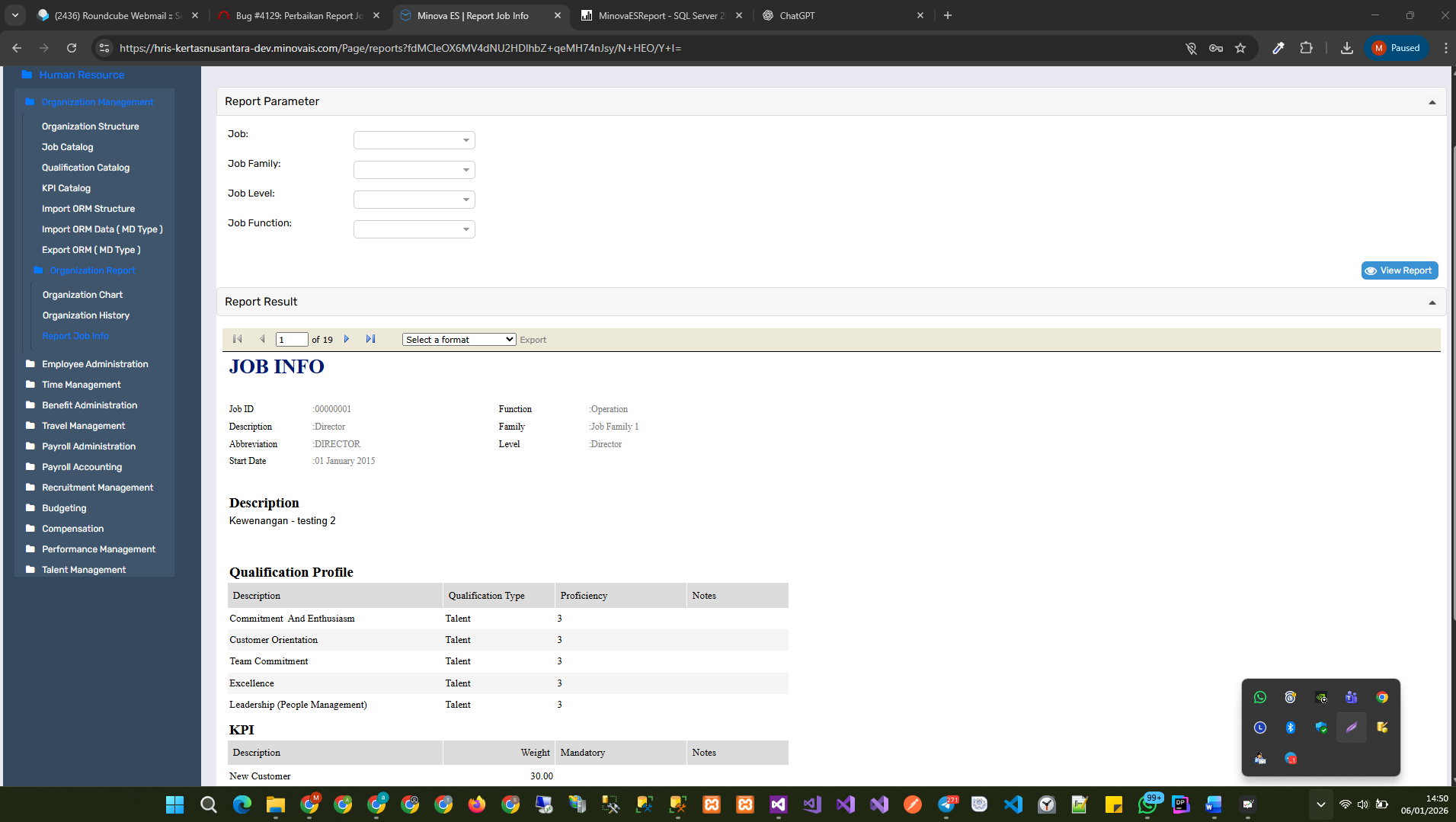This screenshot has height=822, width=1456.
Task: Collapse the Report Parameter panel
Action: point(1432,102)
